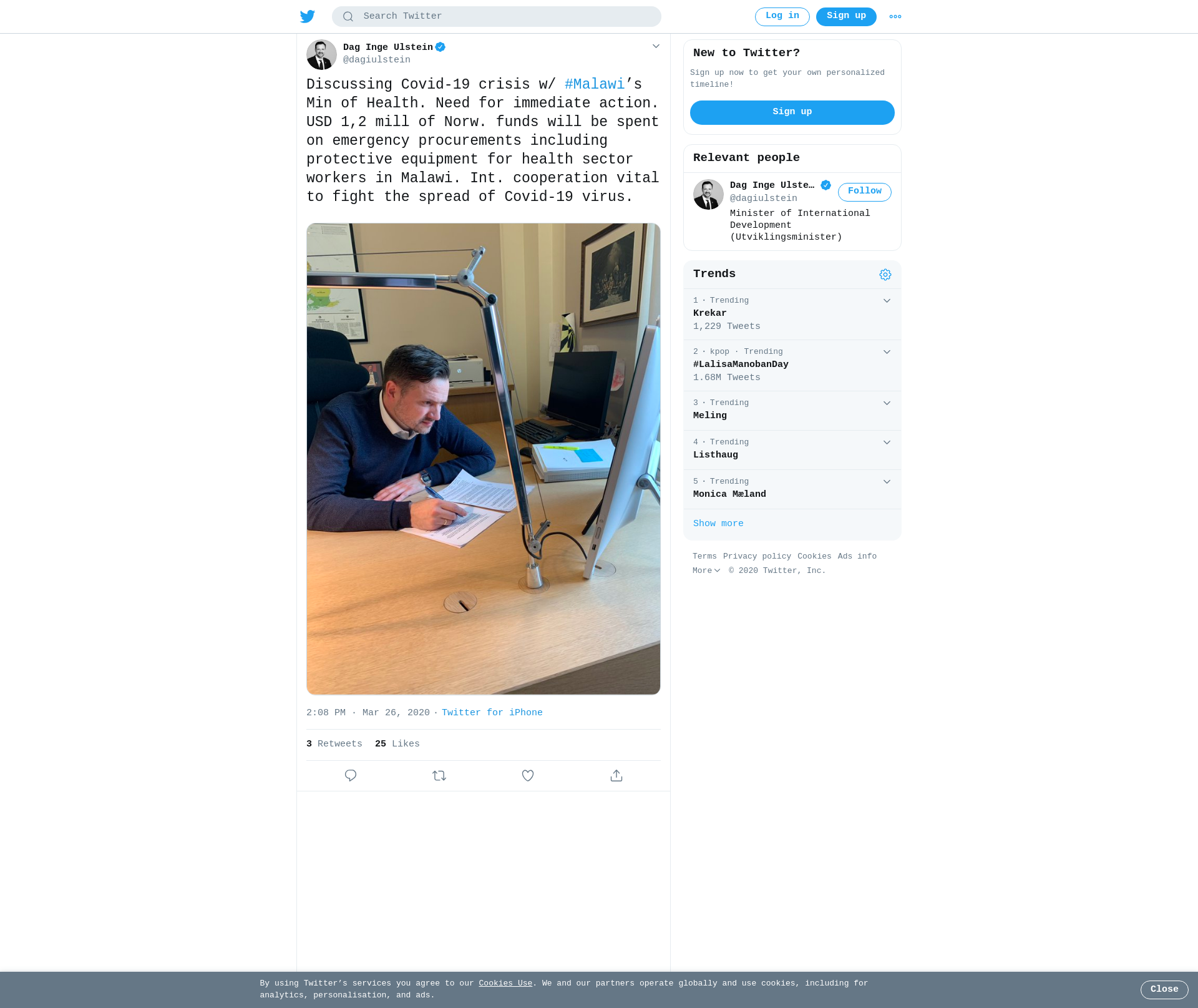Viewport: 1198px width, 1008px height.
Task: Focus the Search Twitter field
Action: click(497, 17)
